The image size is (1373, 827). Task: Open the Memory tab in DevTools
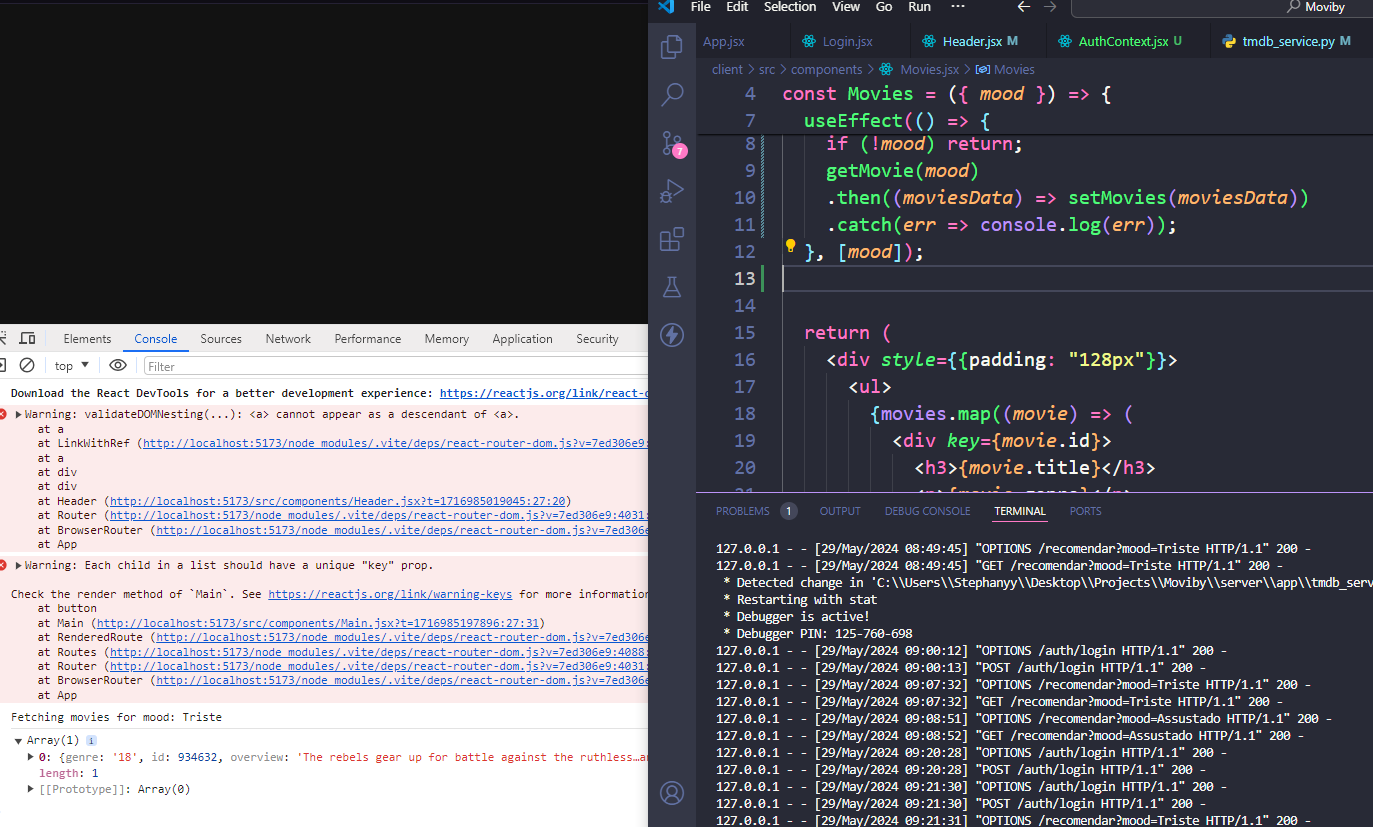point(446,339)
